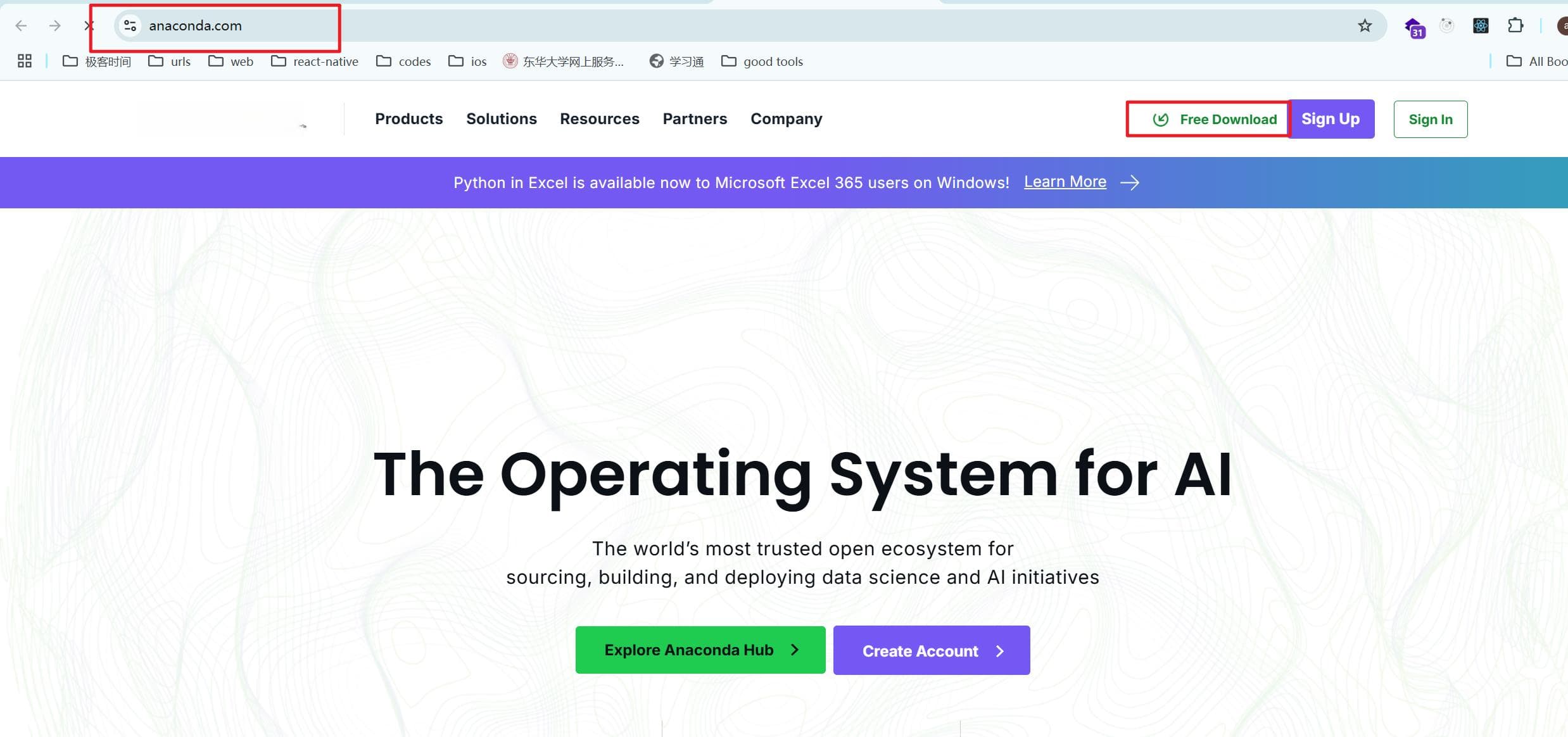Screen dimensions: 1568x737
Task: Open the Products menu
Action: click(x=409, y=118)
